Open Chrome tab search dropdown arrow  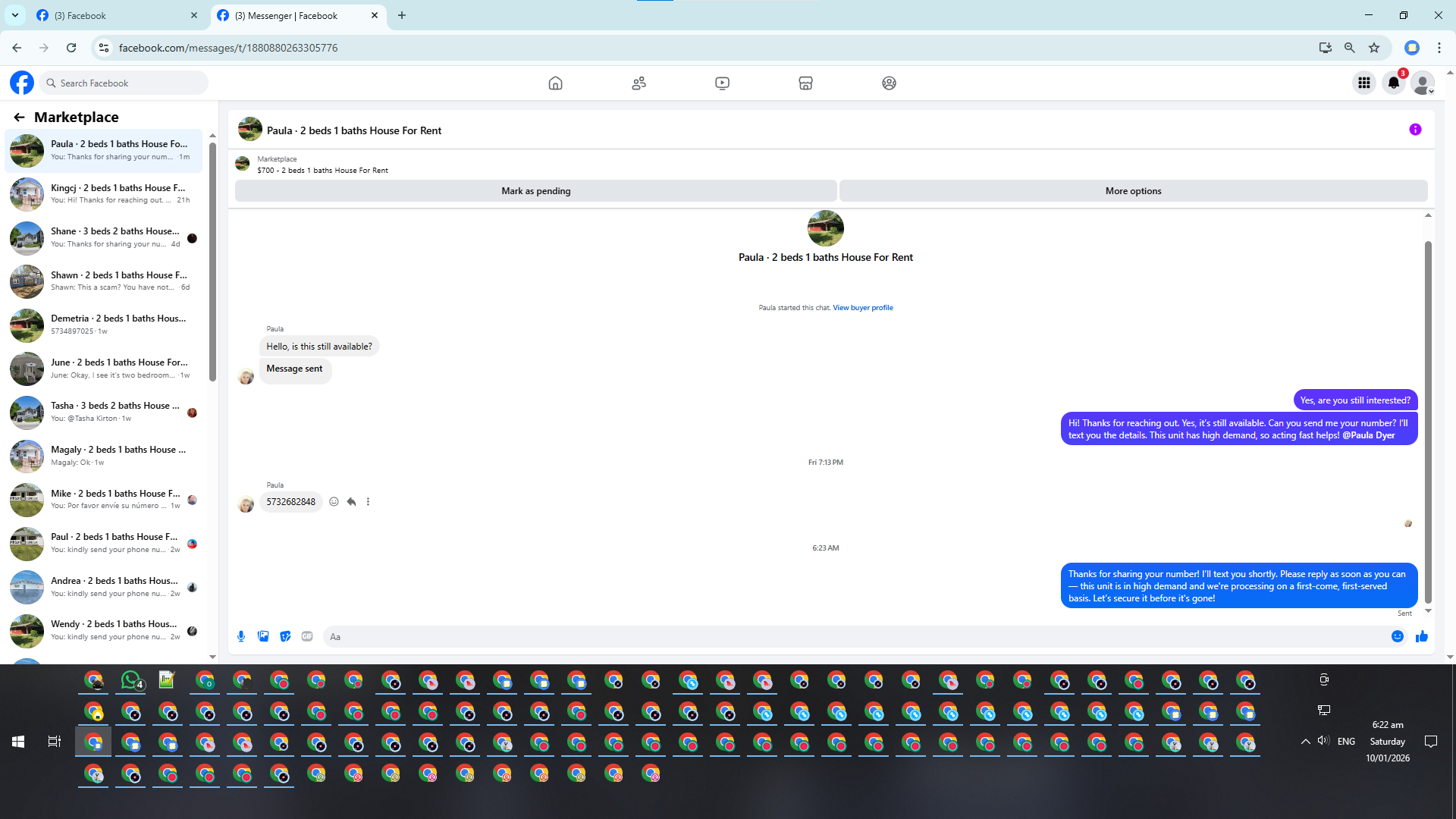tap(14, 15)
